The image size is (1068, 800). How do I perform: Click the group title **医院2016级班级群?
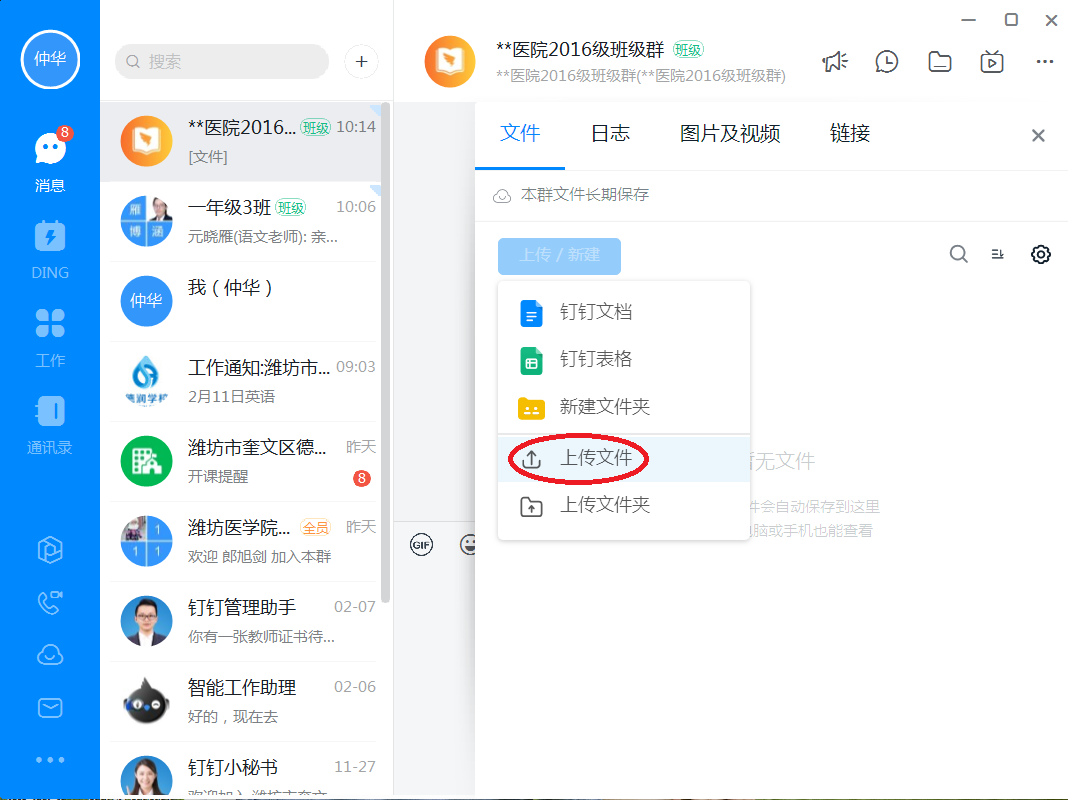(x=580, y=50)
